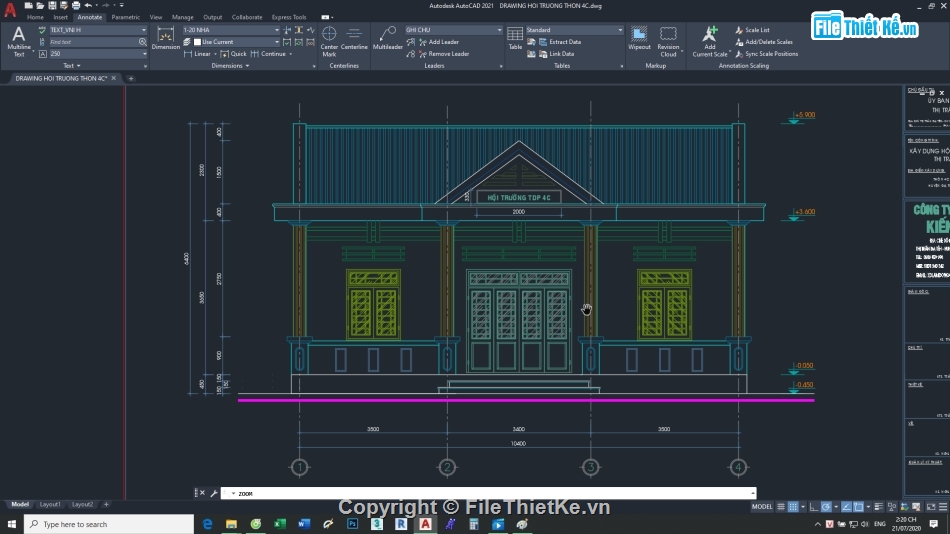The height and width of the screenshot is (534, 950).
Task: Open the Parametric ribbon tab
Action: click(125, 17)
